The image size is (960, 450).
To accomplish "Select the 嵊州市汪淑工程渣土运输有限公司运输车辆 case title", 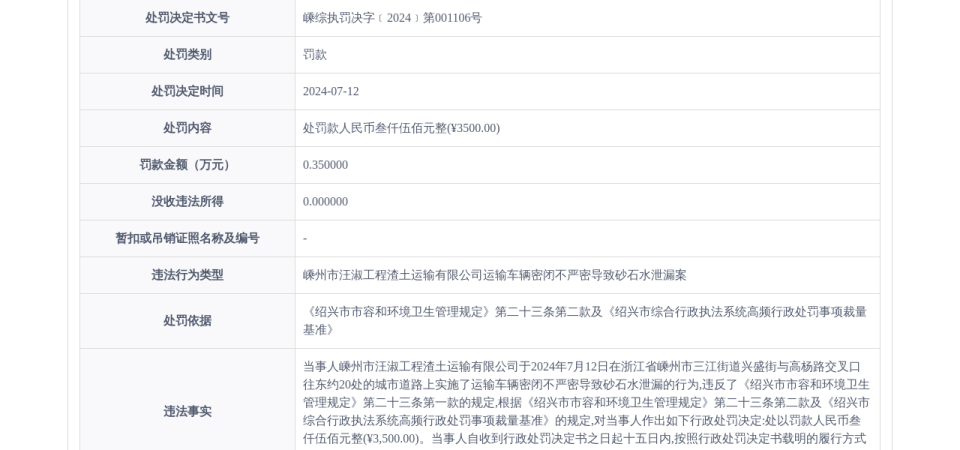I will click(495, 275).
